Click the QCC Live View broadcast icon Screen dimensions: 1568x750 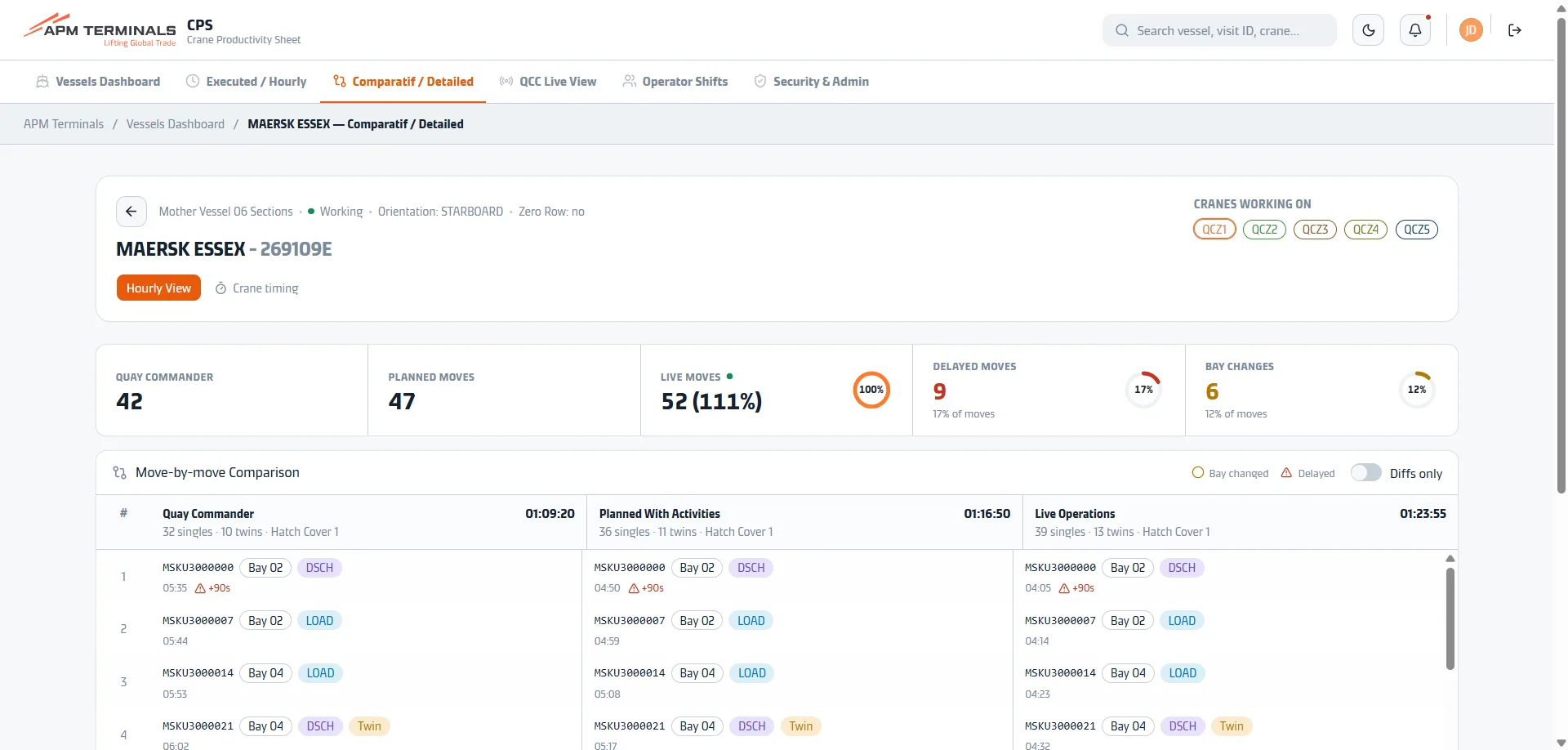(x=506, y=82)
